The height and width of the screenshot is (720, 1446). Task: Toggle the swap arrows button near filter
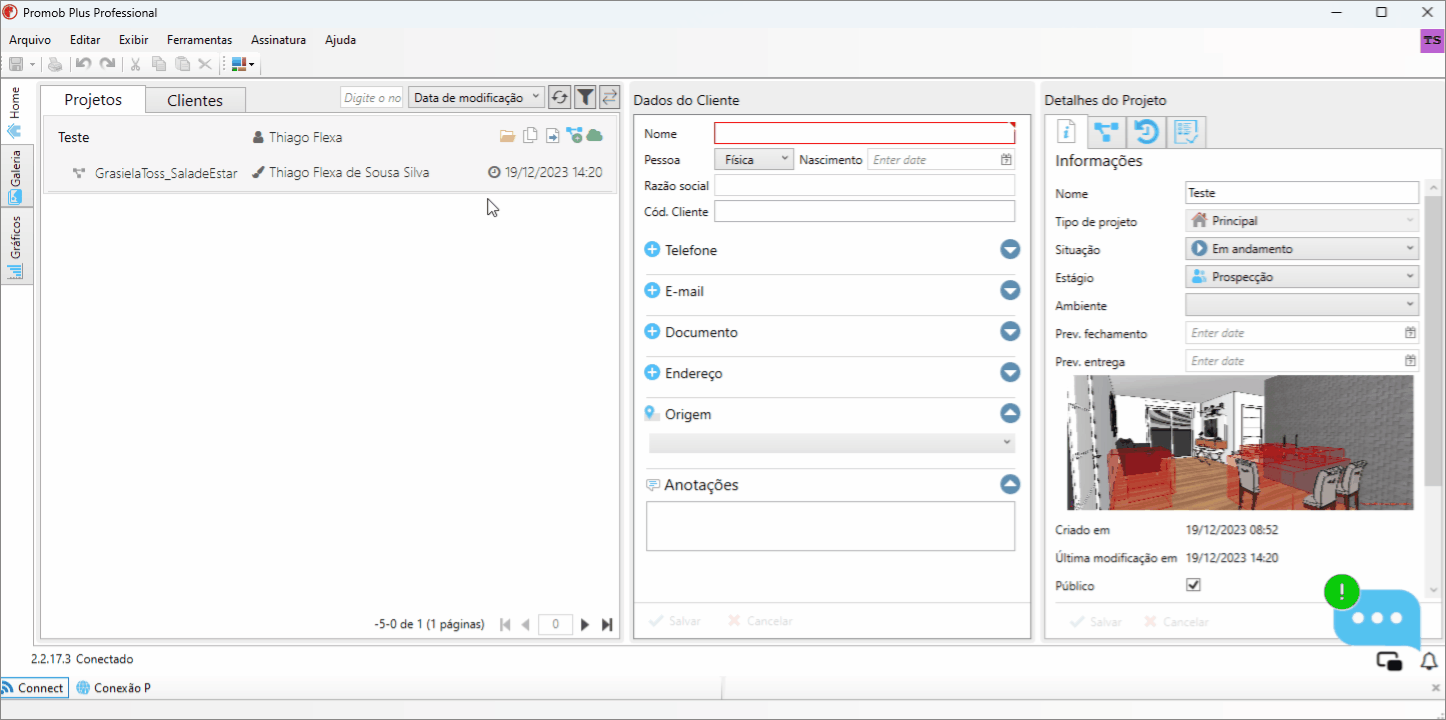609,97
